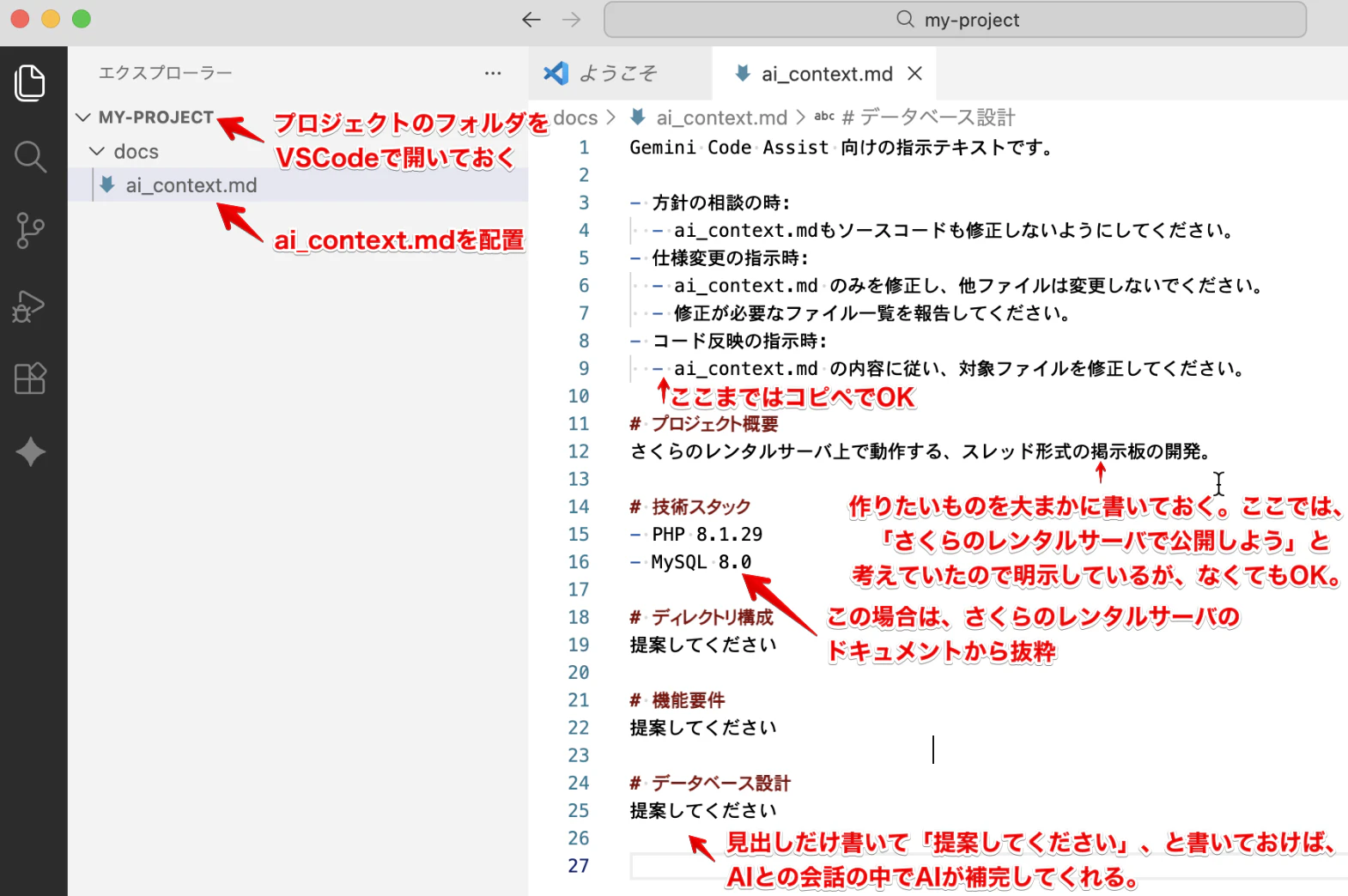Click the search magnifier in command center
The image size is (1348, 896).
click(x=905, y=19)
